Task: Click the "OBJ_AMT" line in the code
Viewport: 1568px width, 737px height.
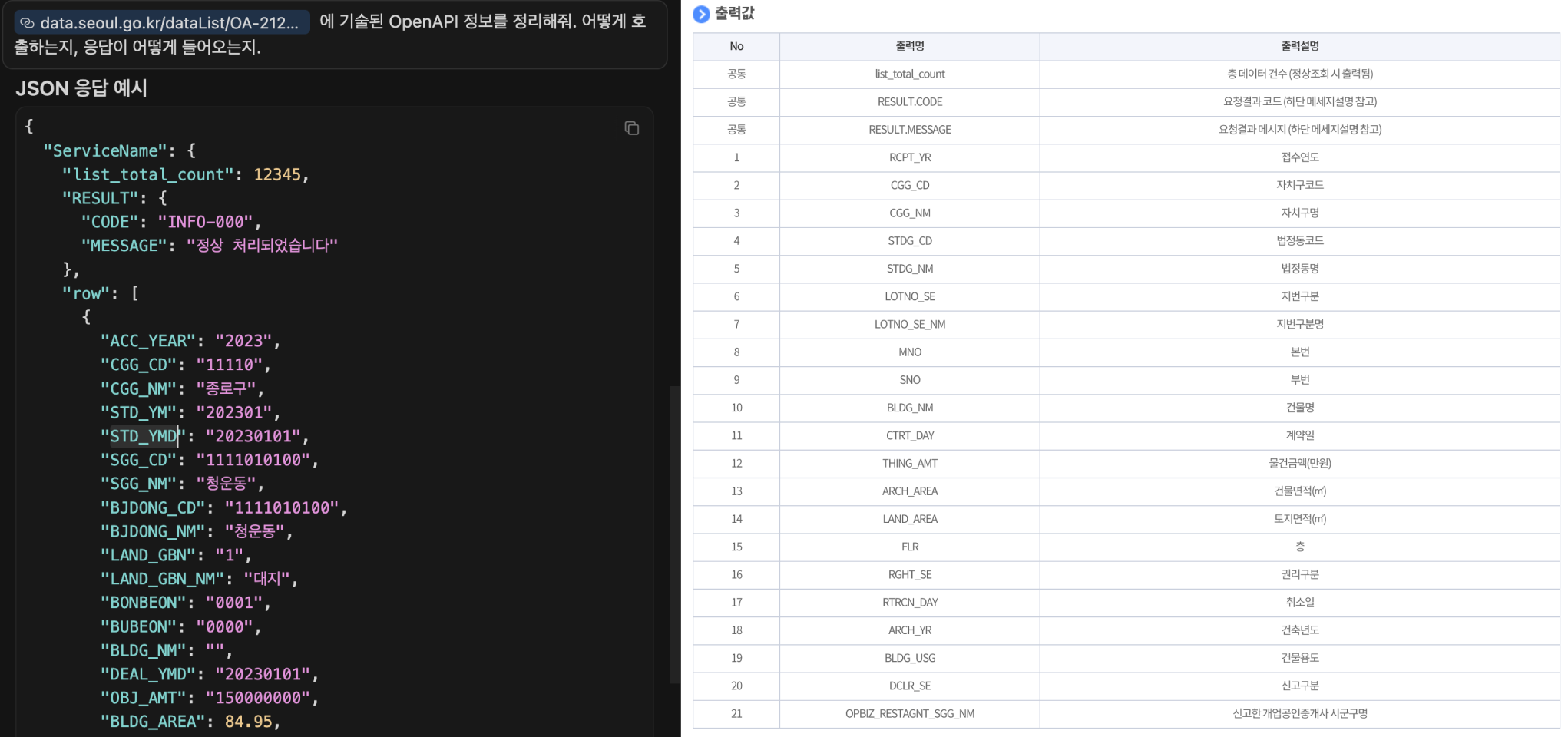Action: click(144, 698)
